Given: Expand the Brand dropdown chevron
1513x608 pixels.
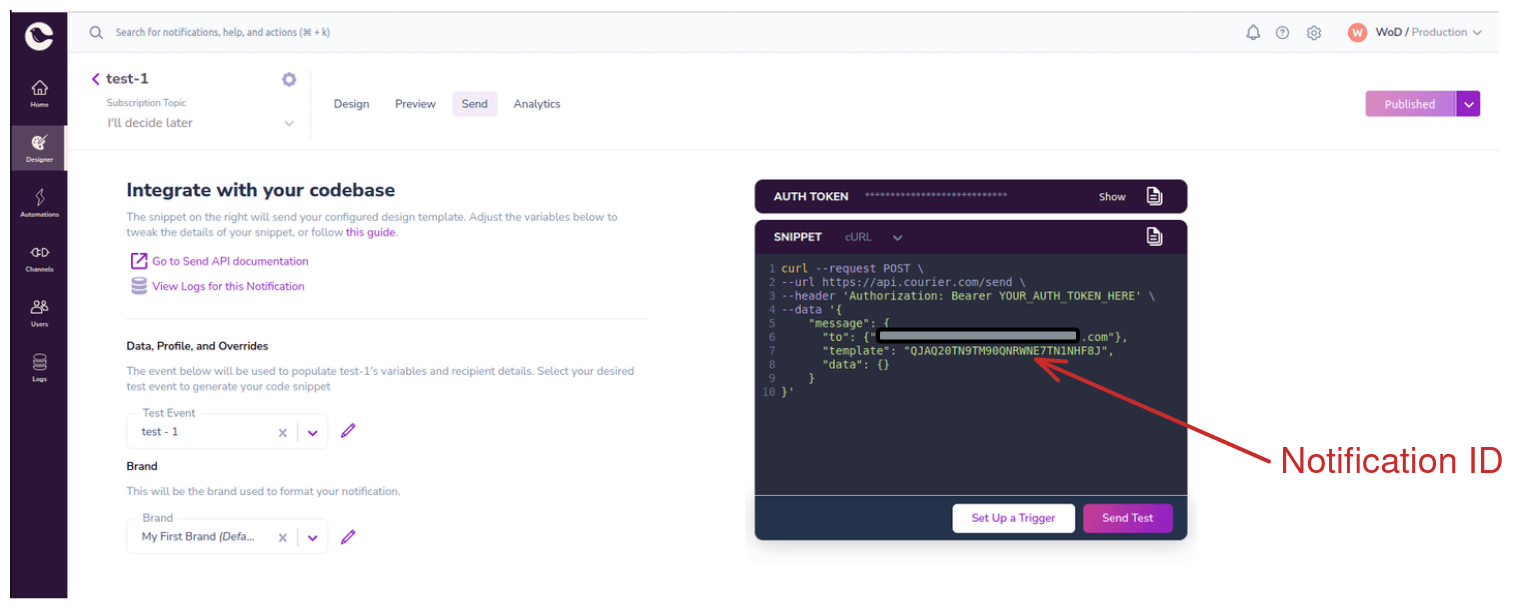Looking at the screenshot, I should [x=312, y=537].
